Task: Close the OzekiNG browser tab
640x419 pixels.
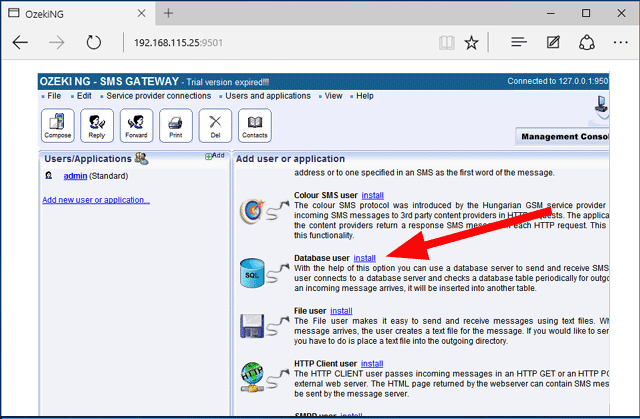Action: click(x=141, y=13)
